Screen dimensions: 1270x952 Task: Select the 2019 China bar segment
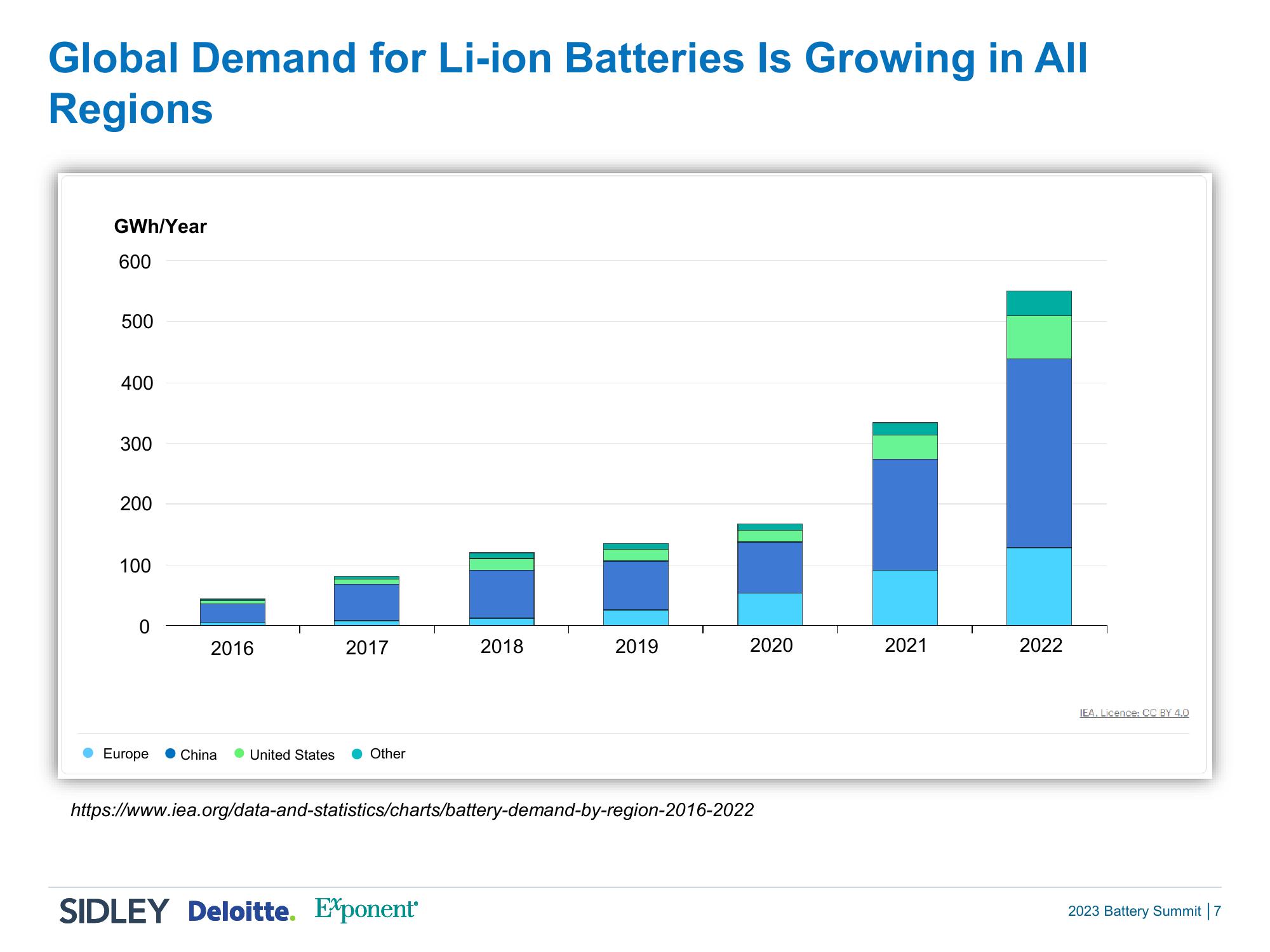pos(636,586)
